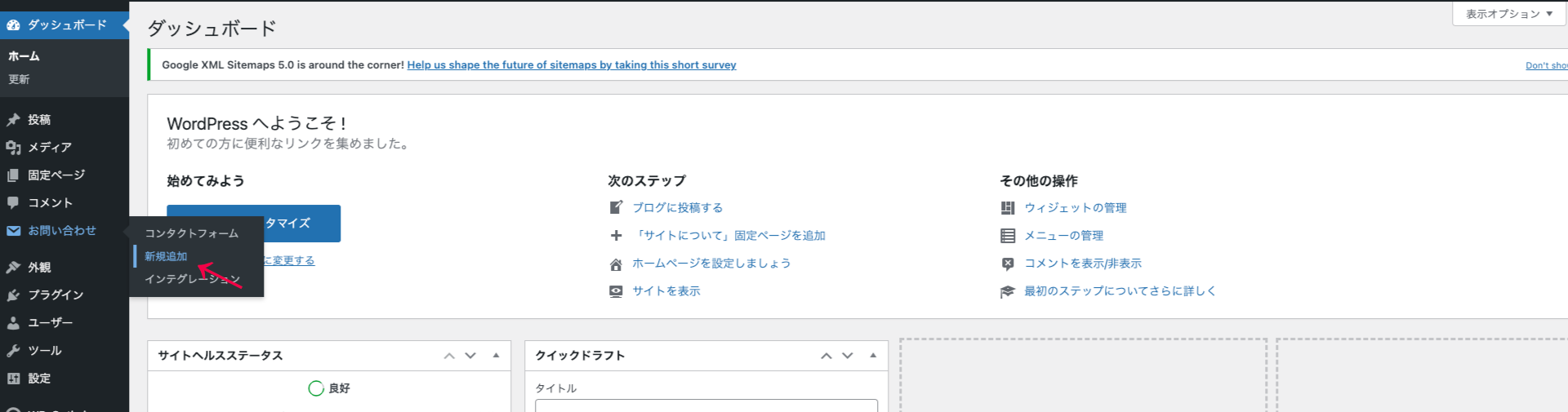
Task: Choose 新規追加 in the flyout menu
Action: (x=166, y=256)
